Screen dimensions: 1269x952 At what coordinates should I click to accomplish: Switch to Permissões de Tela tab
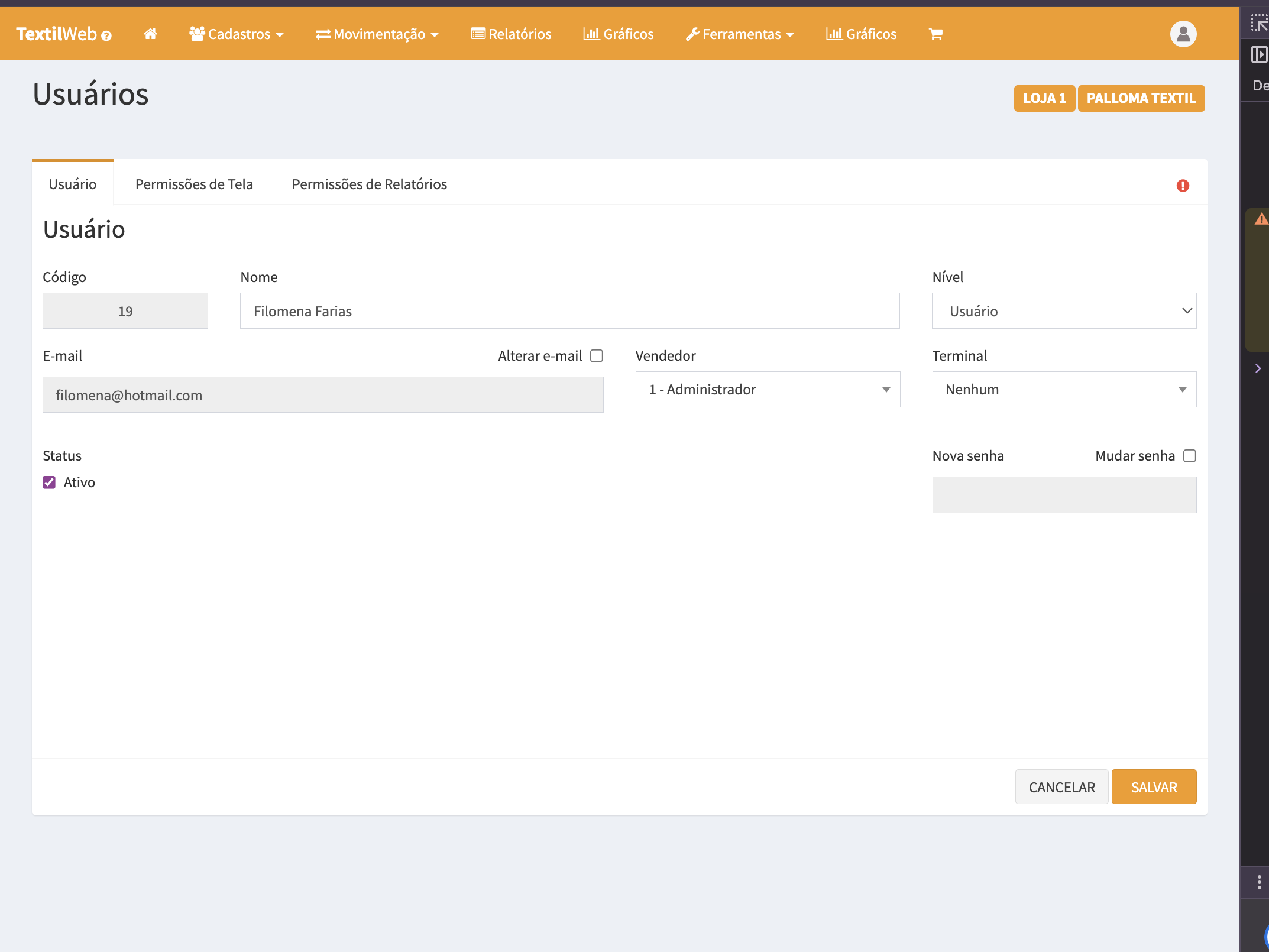(194, 184)
